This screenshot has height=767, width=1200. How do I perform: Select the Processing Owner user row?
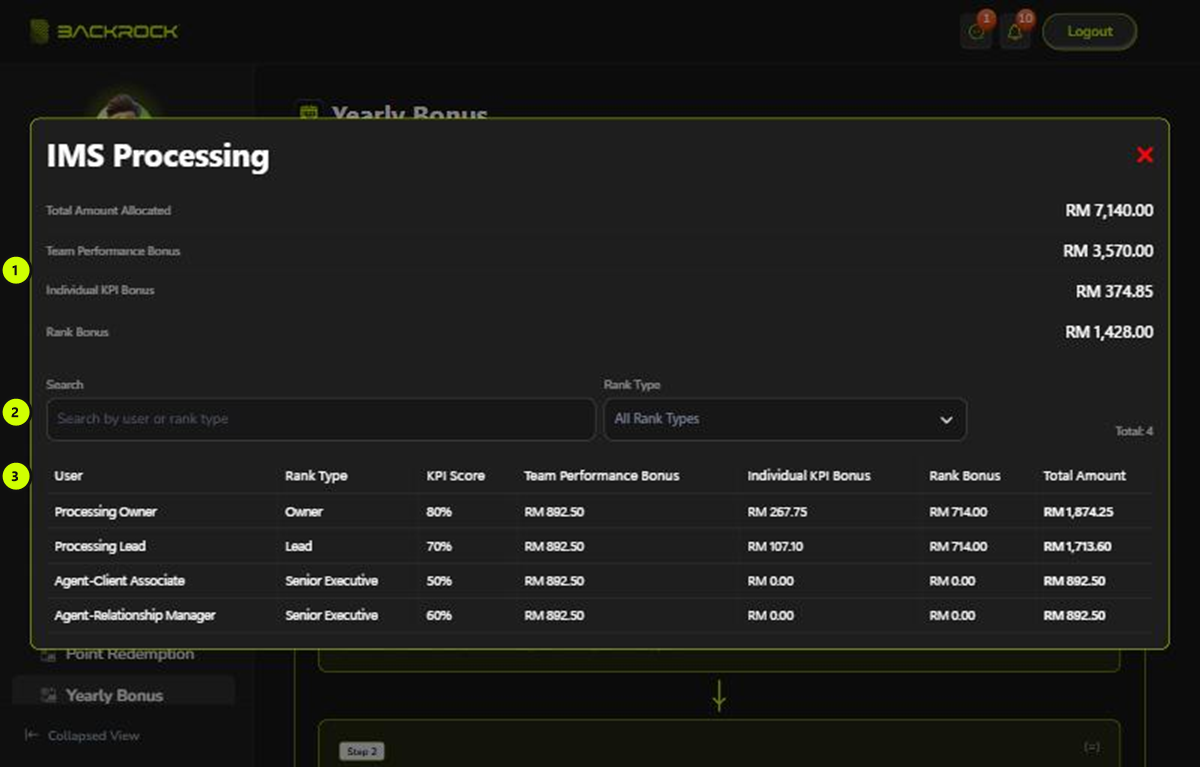(x=600, y=512)
